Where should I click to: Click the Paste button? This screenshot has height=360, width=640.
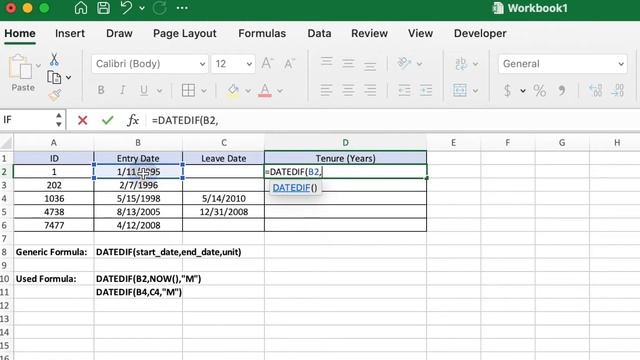[x=21, y=73]
